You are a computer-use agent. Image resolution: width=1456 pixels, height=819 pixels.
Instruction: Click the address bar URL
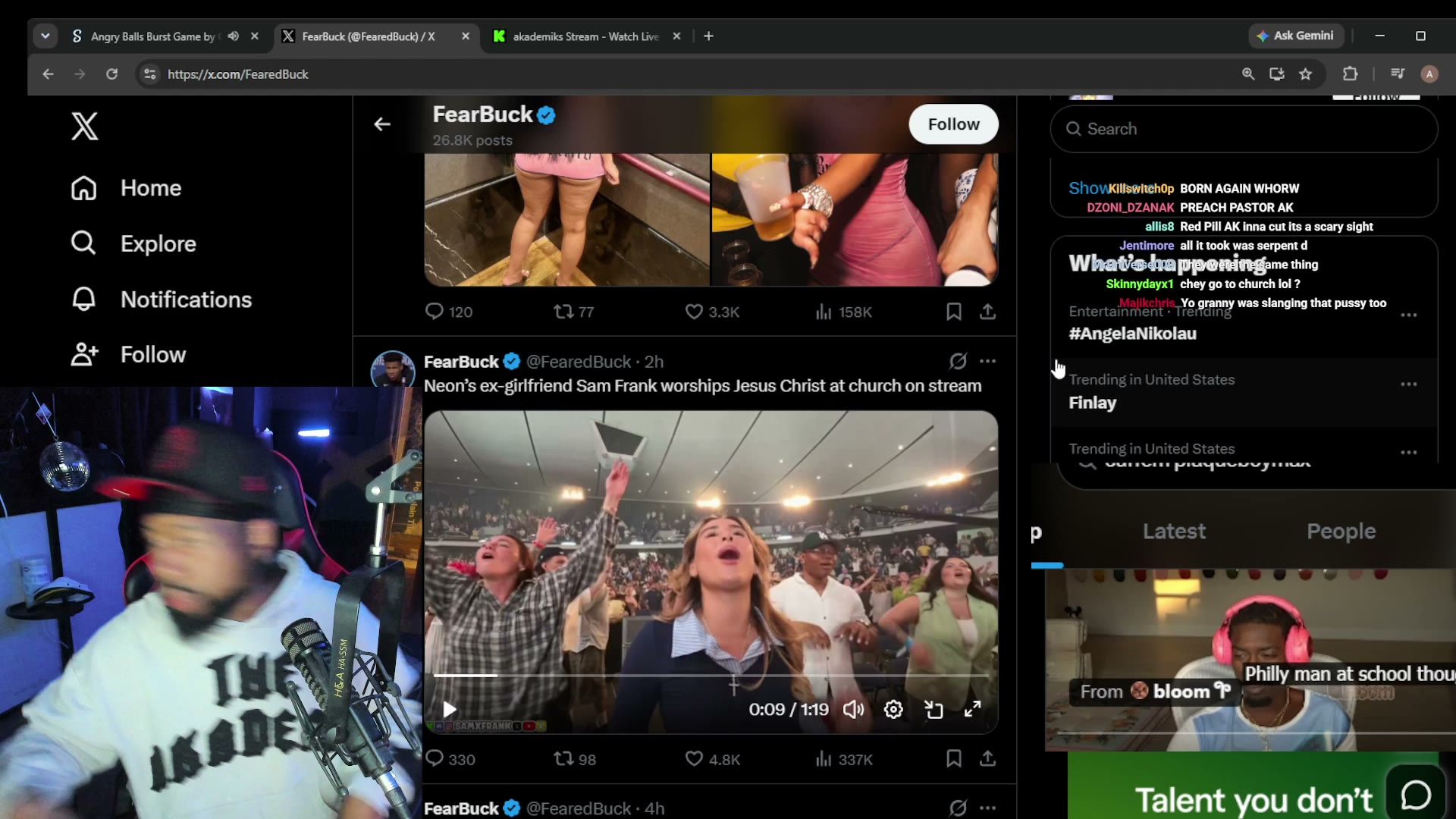pos(238,74)
